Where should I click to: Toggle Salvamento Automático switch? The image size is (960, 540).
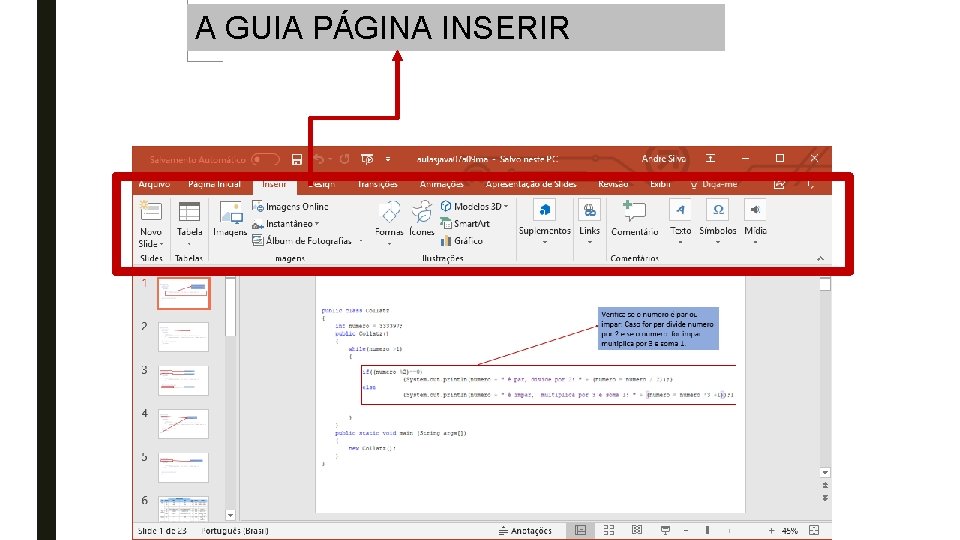(x=265, y=159)
